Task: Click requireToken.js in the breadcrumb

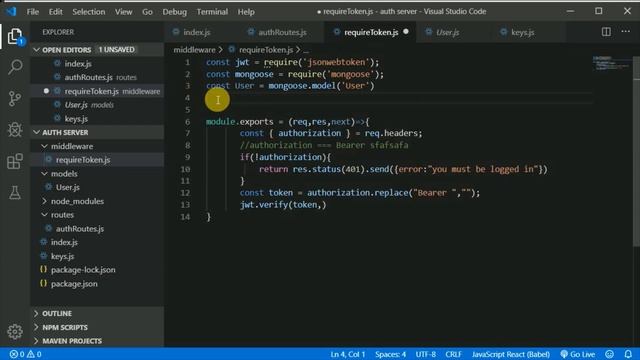Action: 266,50
